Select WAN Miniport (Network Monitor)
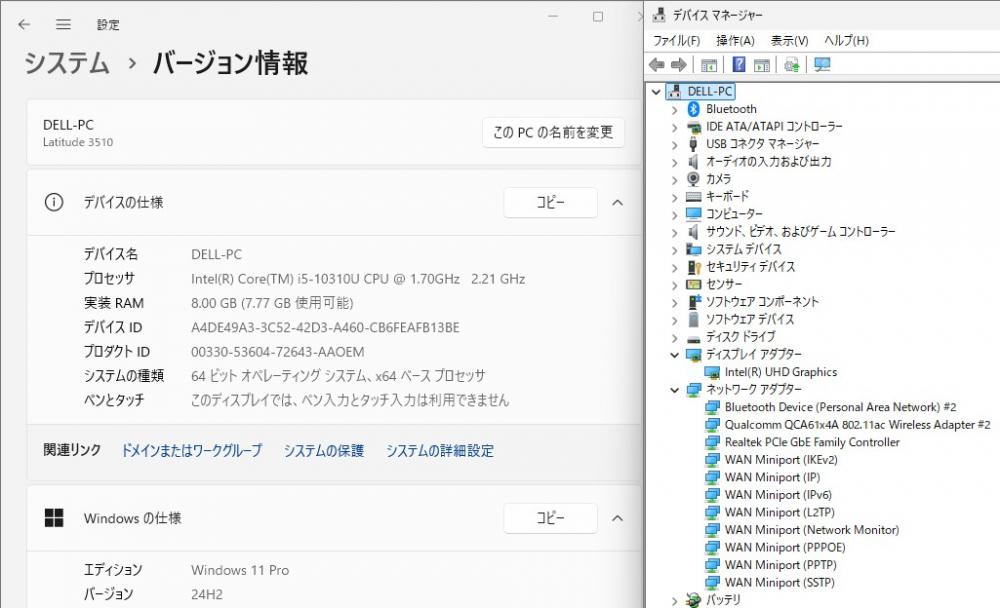This screenshot has width=1000, height=608. tap(812, 530)
